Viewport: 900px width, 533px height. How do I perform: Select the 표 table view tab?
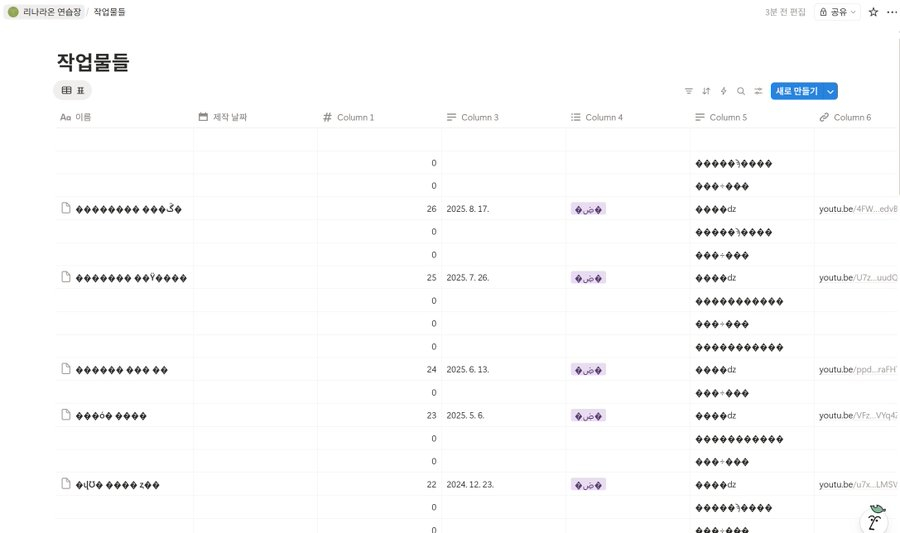[x=73, y=90]
